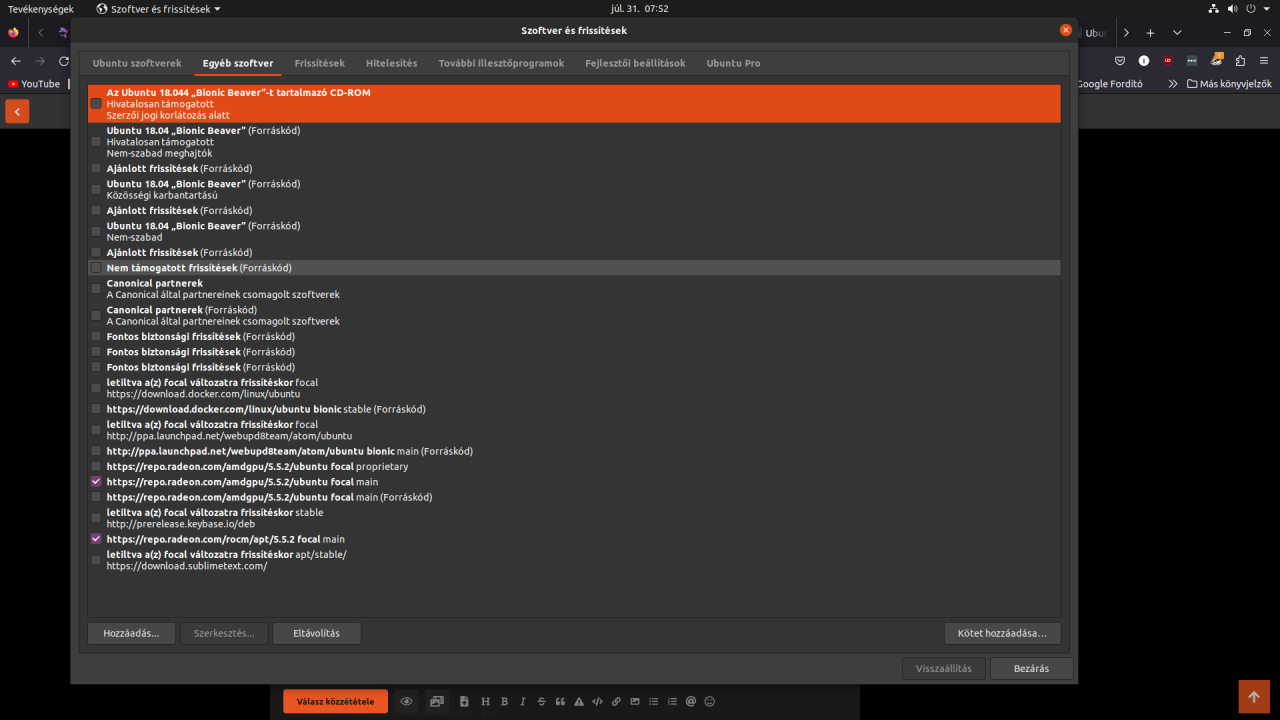Viewport: 1280px width, 720px height.
Task: Open the Firefox extensions puzzle icon
Action: [1240, 60]
